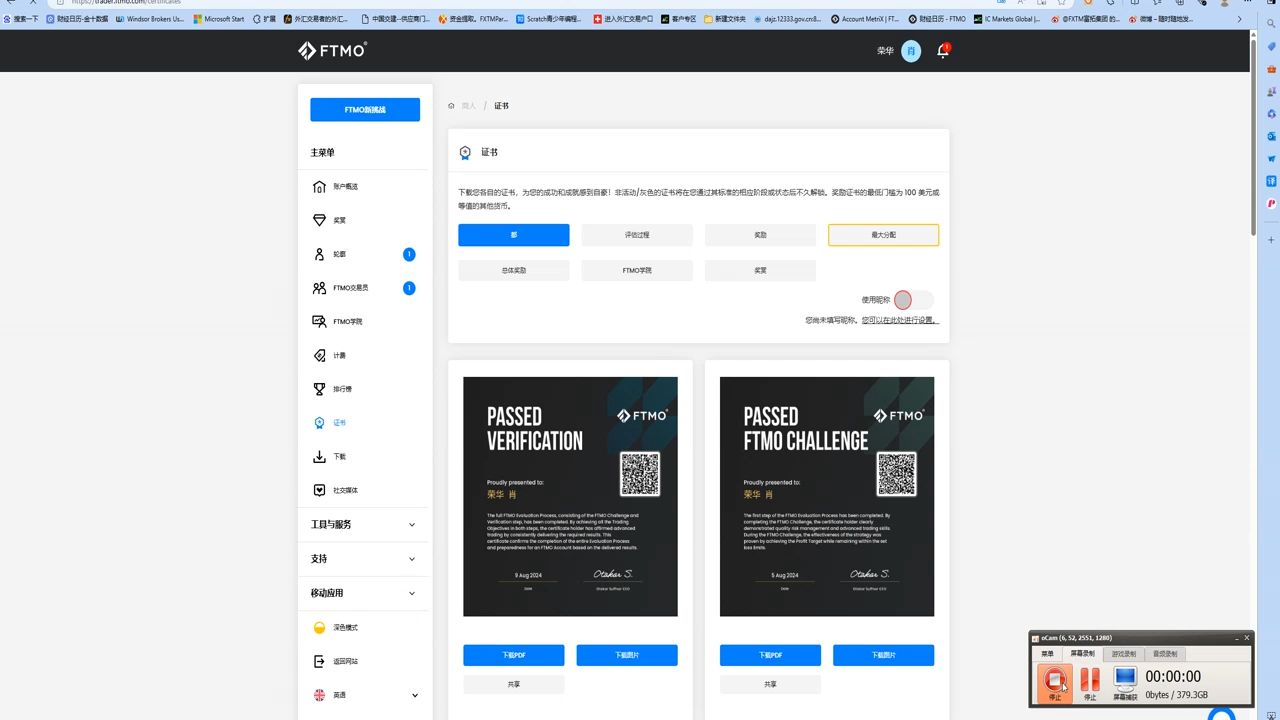Open the 英语 language dropdown chevron
Screen dimensions: 1280x720
415,695
